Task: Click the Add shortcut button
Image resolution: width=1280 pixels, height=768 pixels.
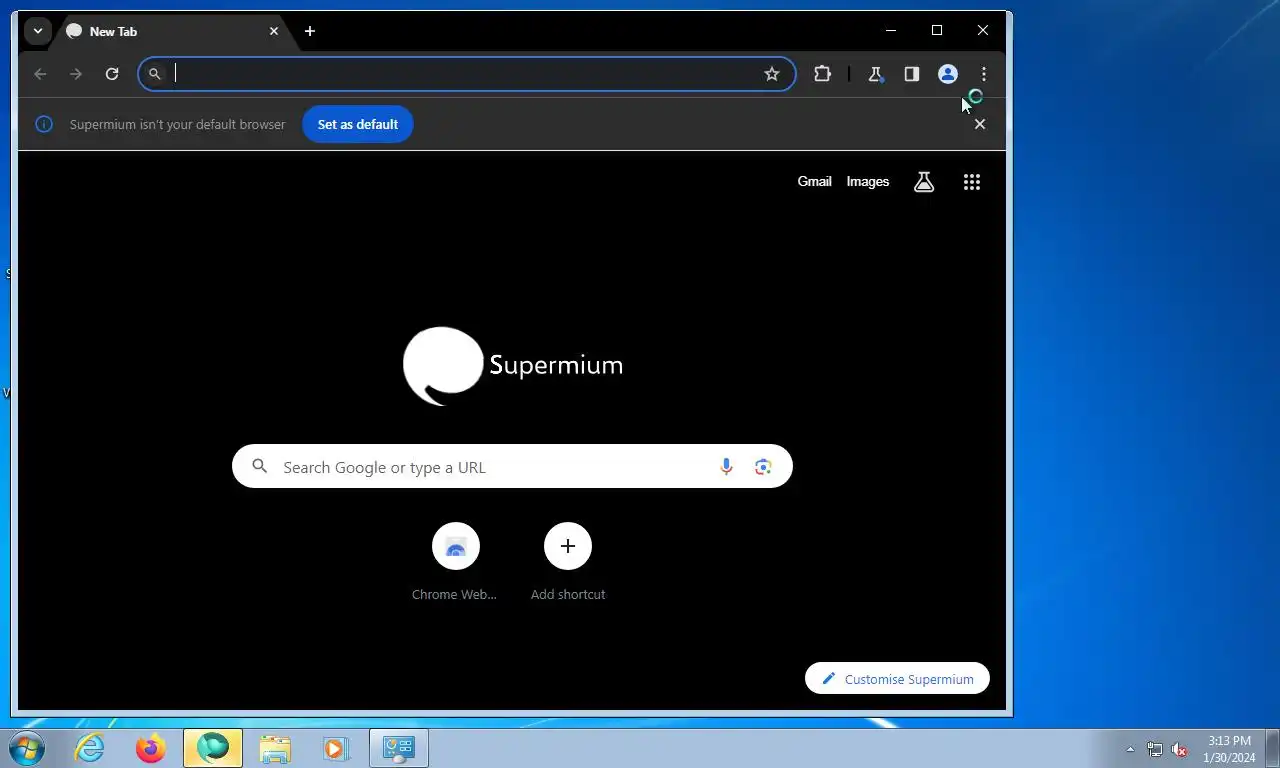Action: tap(568, 562)
